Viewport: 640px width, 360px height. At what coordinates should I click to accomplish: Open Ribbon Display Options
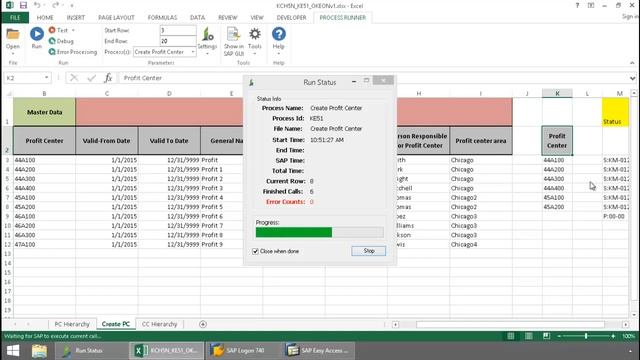point(591,5)
